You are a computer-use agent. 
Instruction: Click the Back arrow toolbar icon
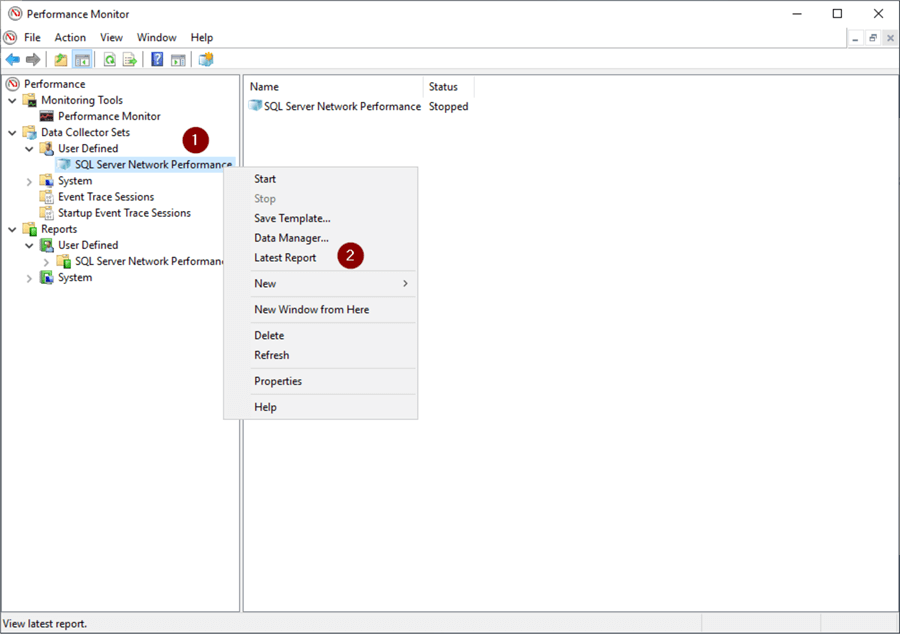pyautogui.click(x=13, y=60)
